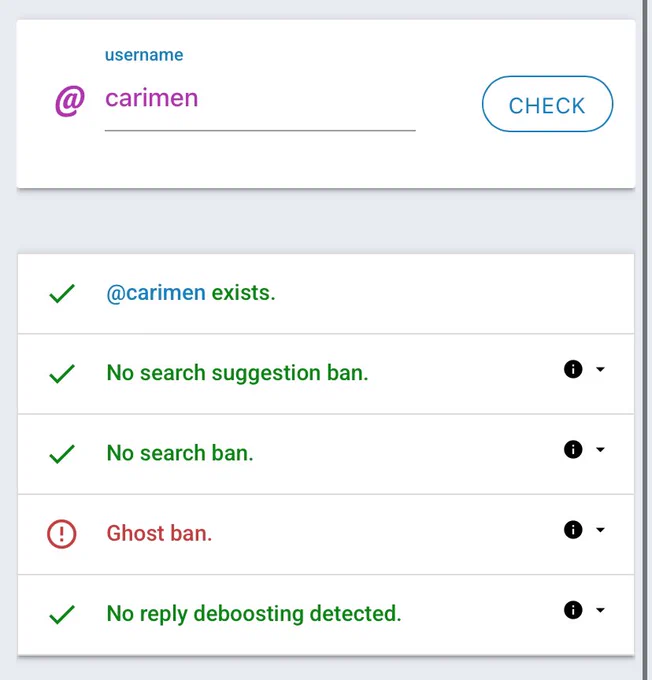Click info icon for reply deboosting

coord(573,610)
